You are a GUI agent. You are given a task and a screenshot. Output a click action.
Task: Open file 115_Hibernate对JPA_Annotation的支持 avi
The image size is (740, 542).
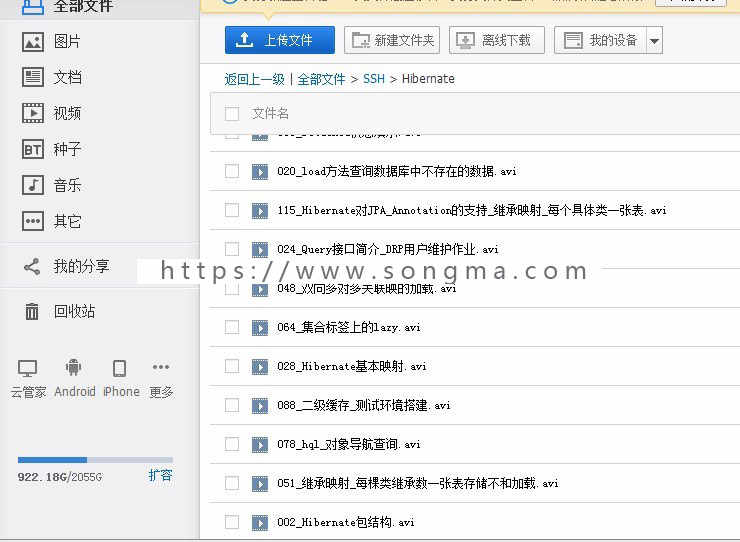472,210
